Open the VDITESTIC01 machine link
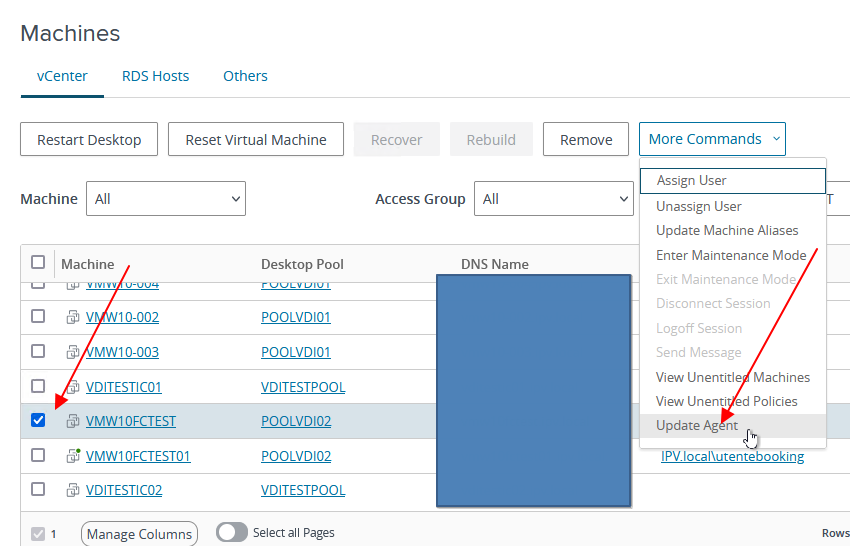Image resolution: width=850 pixels, height=546 pixels. tap(124, 387)
